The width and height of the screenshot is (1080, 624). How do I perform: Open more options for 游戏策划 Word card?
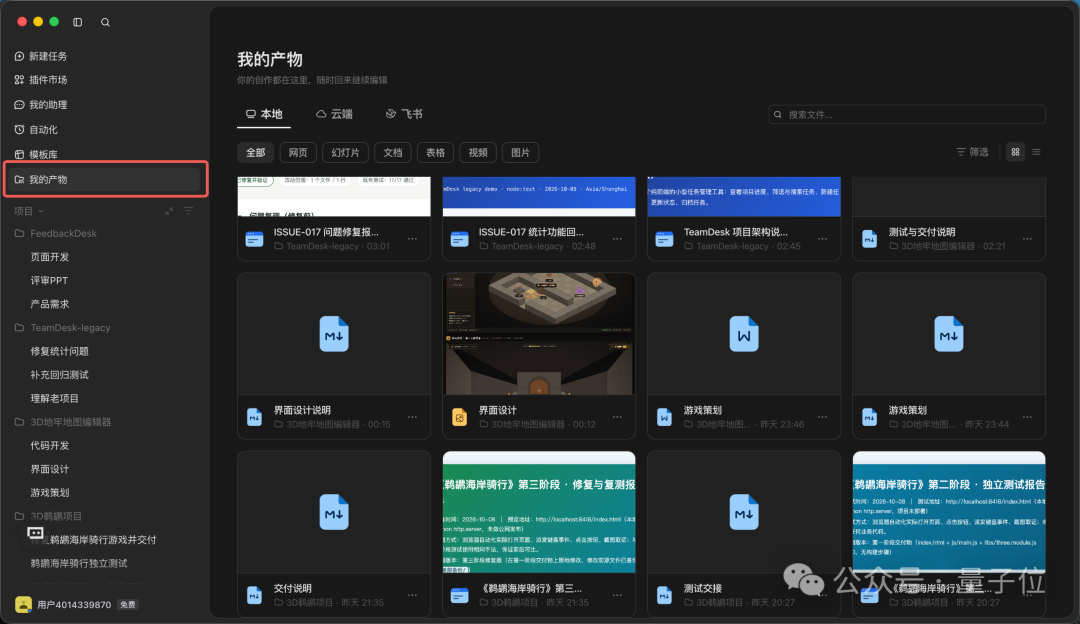tap(822, 417)
